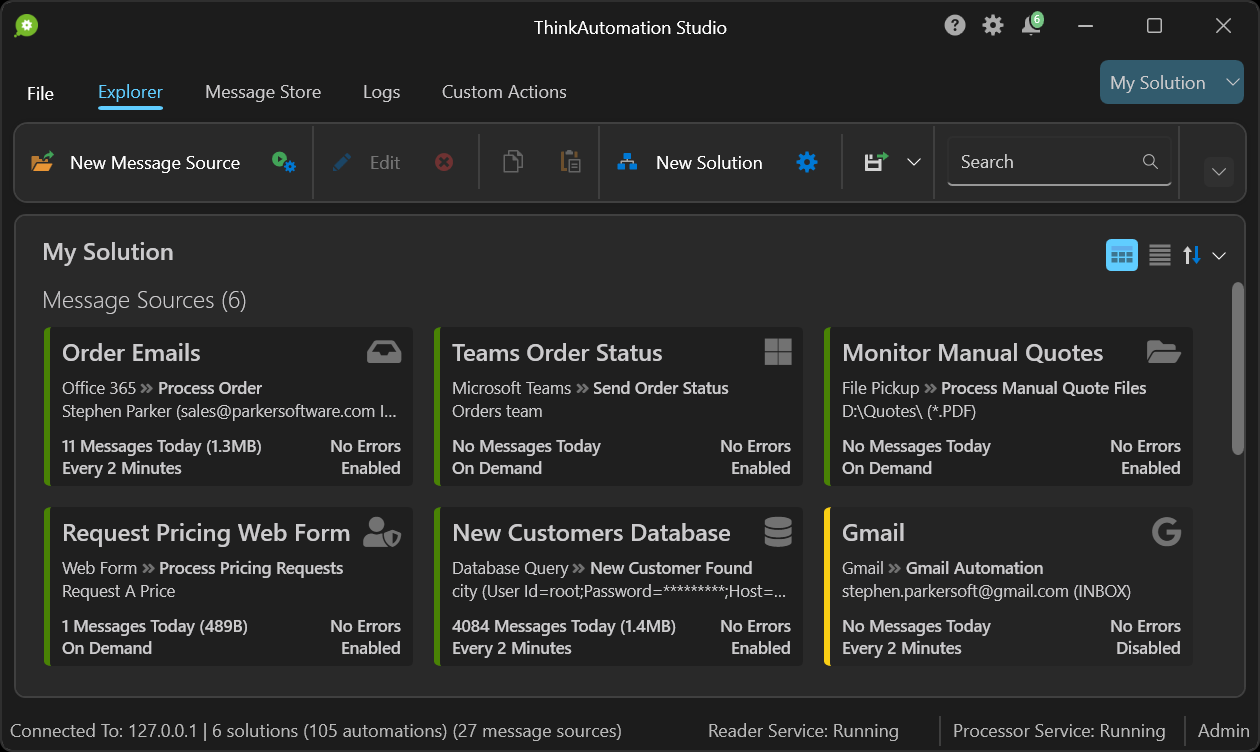The height and width of the screenshot is (752, 1260).
Task: Click the run message source settings icon
Action: click(284, 162)
